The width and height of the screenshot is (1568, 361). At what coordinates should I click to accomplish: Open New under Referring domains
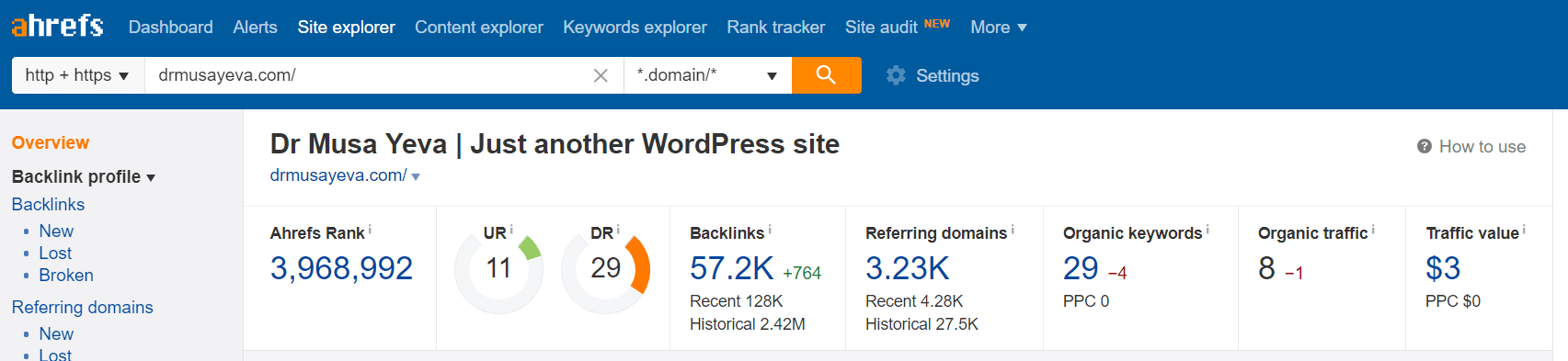[56, 333]
